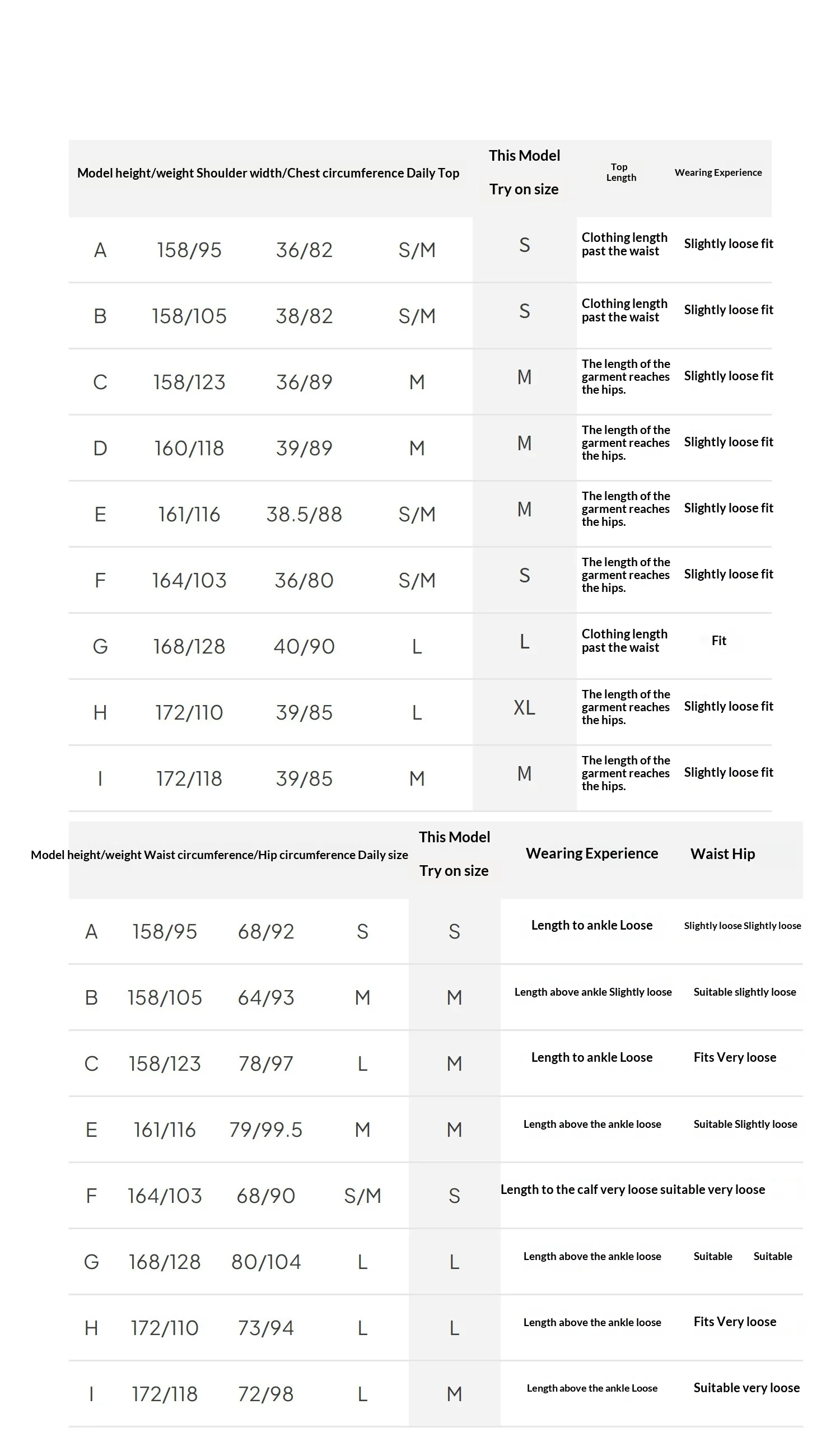The height and width of the screenshot is (1437, 840).
Task: Click 'Suitable very loose' in row I
Action: coord(746,1387)
